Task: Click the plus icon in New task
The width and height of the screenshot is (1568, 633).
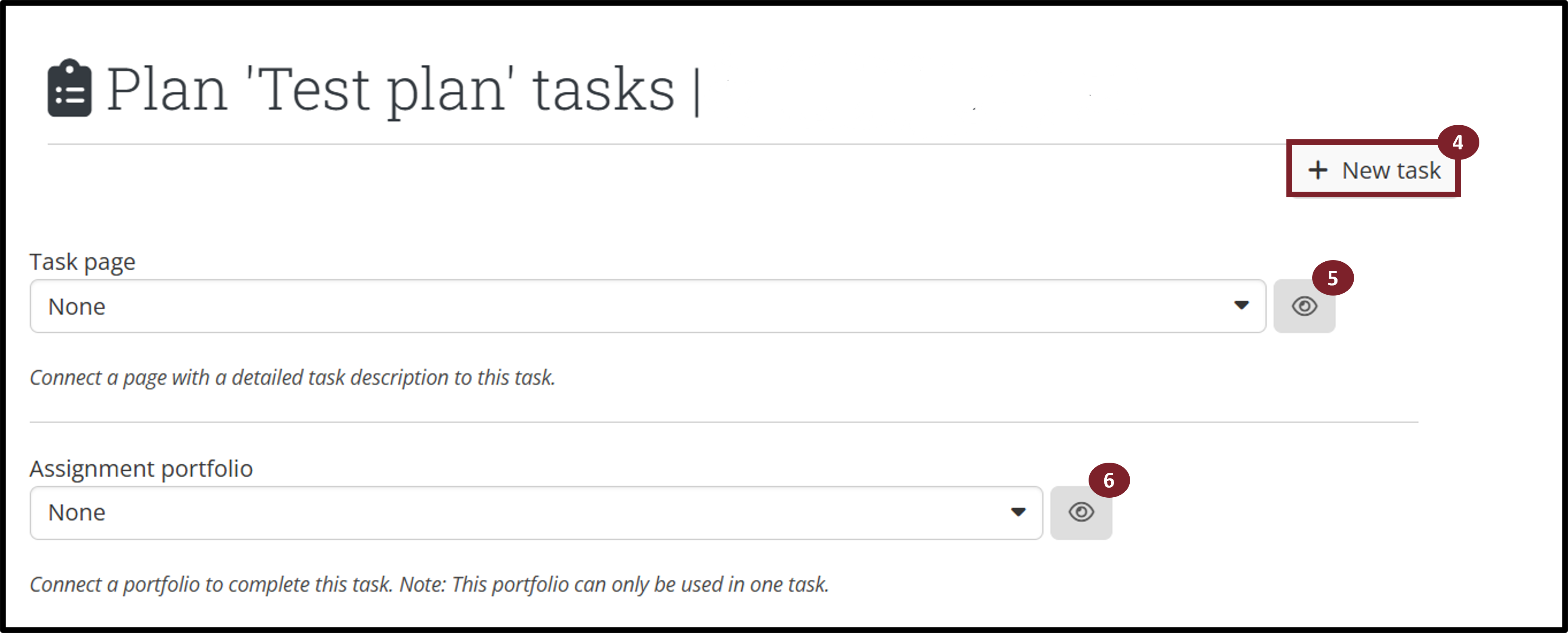Action: point(1318,170)
